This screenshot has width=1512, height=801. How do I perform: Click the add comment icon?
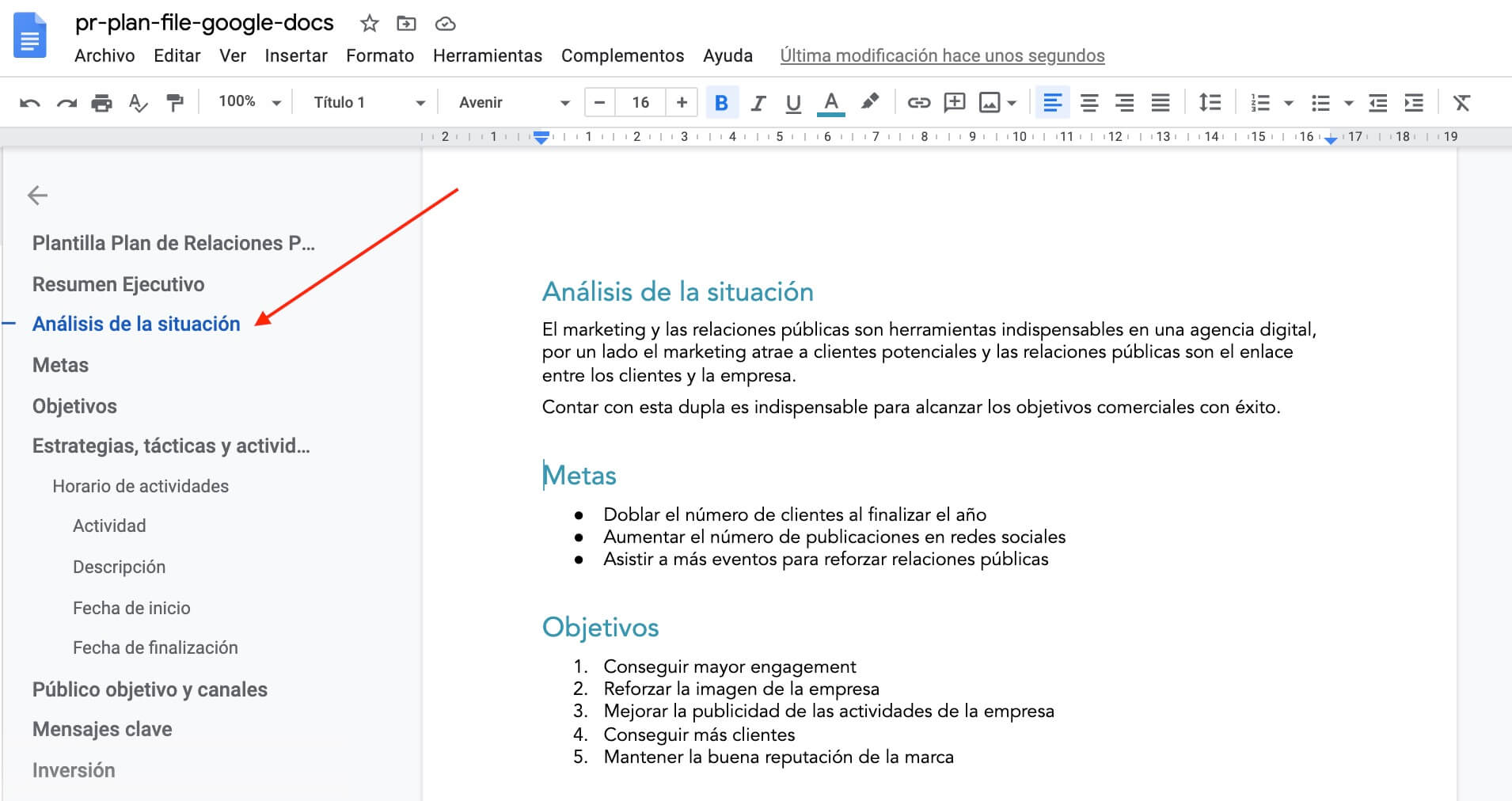click(x=955, y=103)
